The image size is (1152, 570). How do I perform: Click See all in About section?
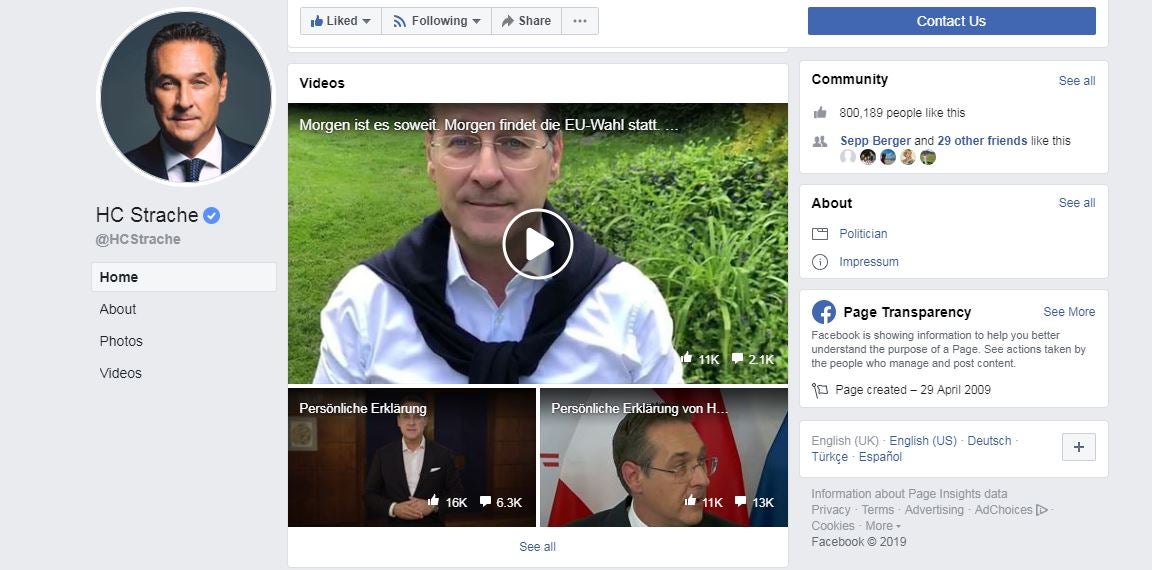[1076, 203]
